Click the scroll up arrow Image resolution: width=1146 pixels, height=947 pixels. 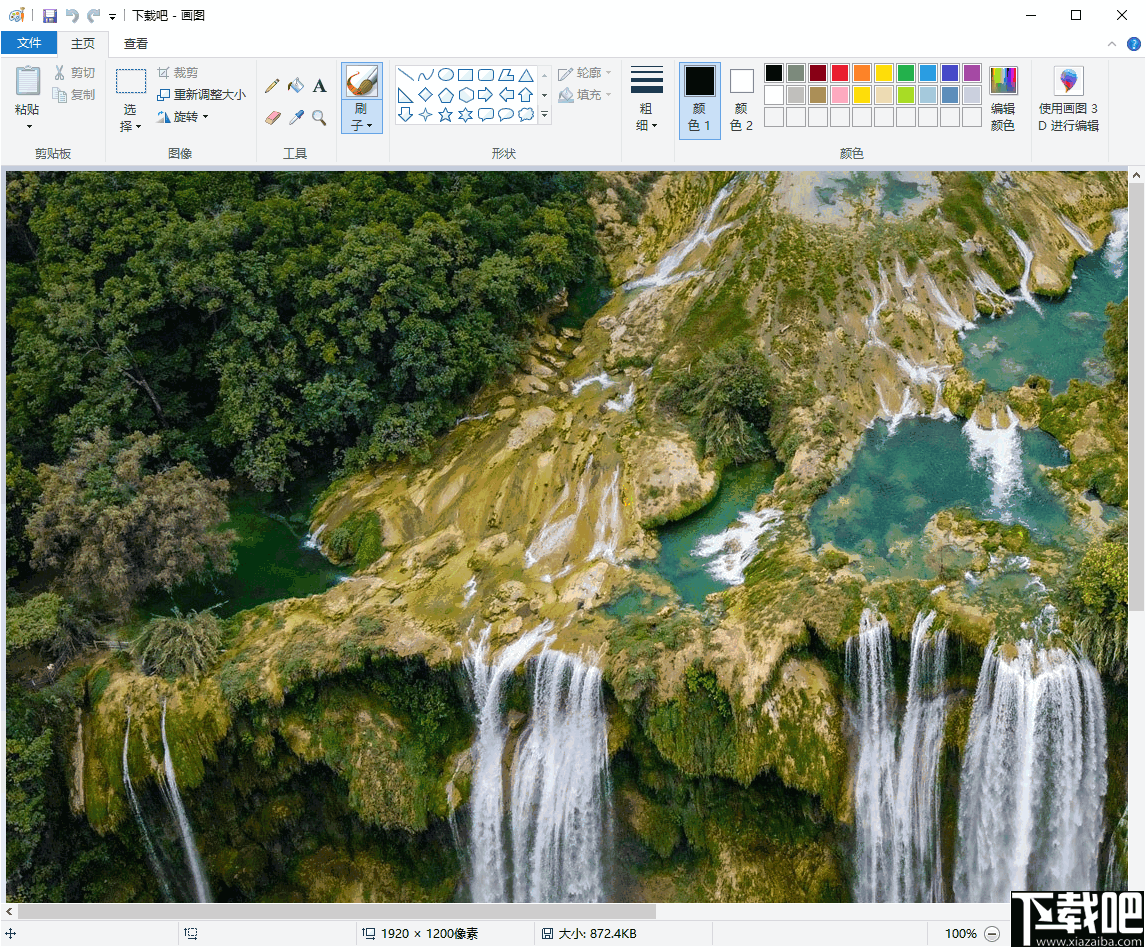[1136, 176]
